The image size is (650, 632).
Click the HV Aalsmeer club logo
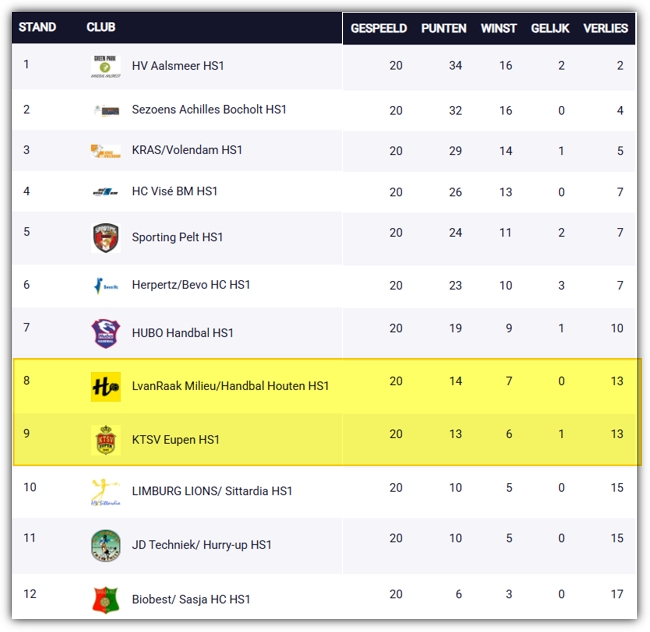(106, 66)
